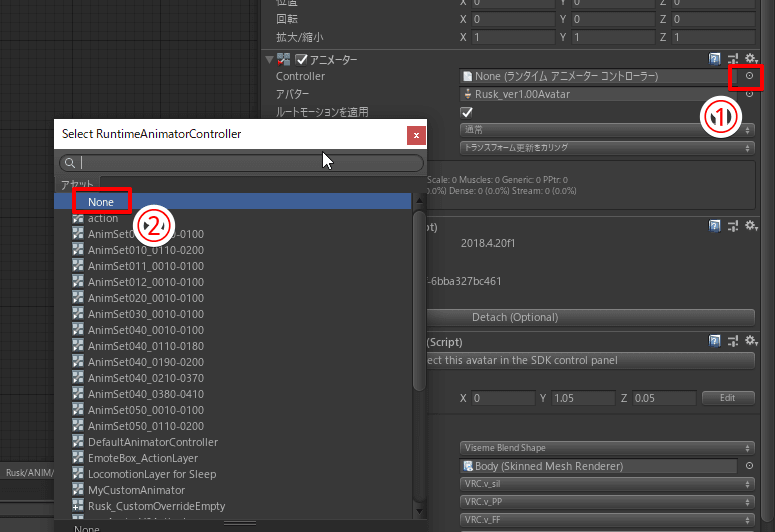Click the Controller object picker circle

pyautogui.click(x=750, y=77)
